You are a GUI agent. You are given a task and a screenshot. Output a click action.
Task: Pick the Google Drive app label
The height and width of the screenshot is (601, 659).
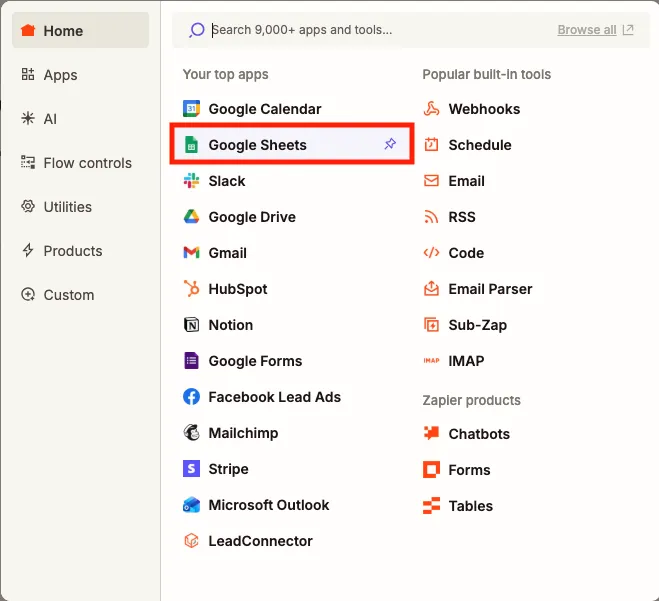click(x=252, y=217)
